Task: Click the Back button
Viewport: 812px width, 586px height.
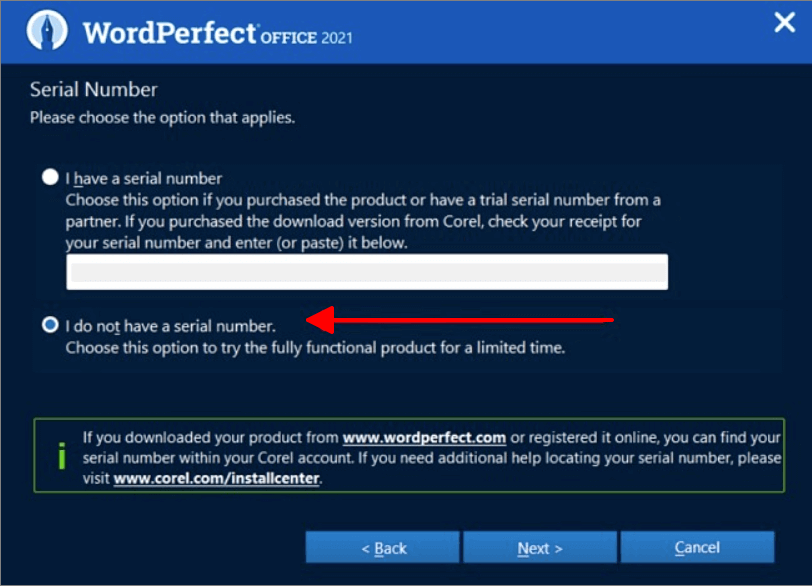Action: pos(382,547)
